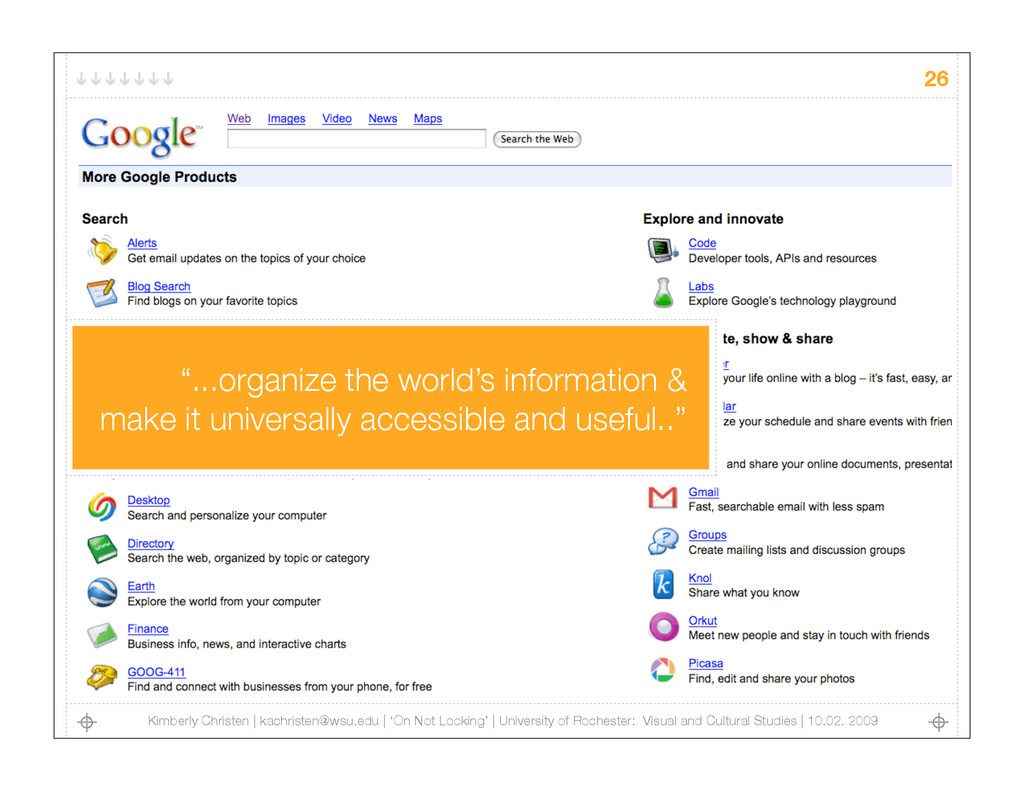Click the Finance chart icon
This screenshot has height=791, width=1024.
(102, 636)
